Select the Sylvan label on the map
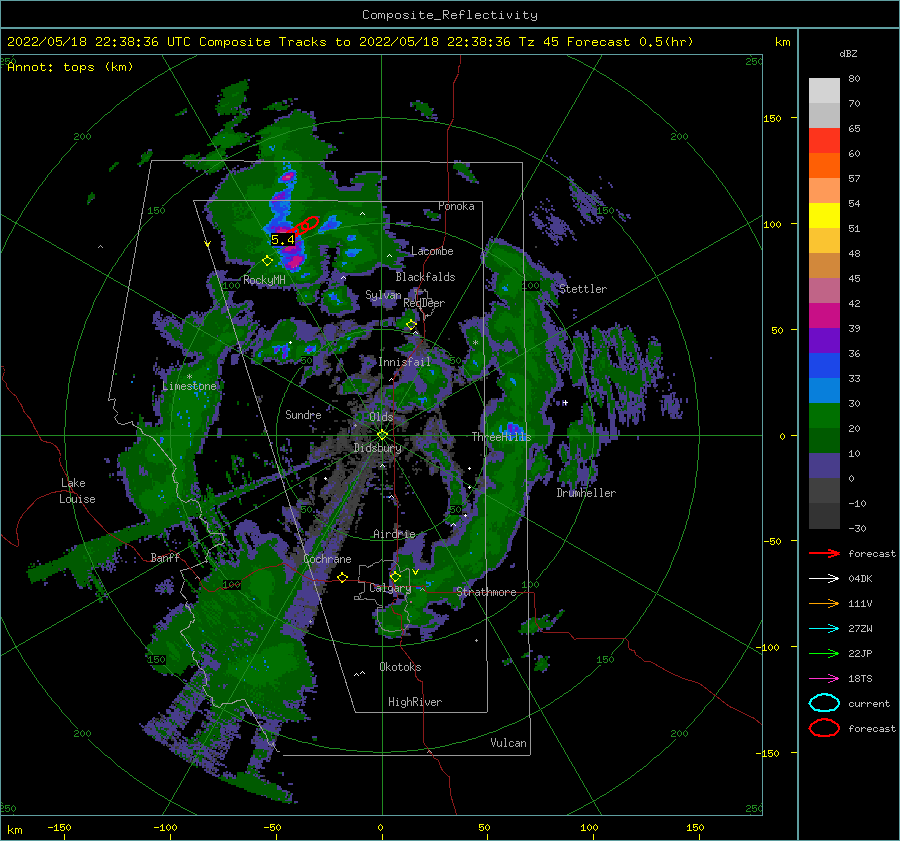Screen dimensions: 900x841 pos(383,295)
